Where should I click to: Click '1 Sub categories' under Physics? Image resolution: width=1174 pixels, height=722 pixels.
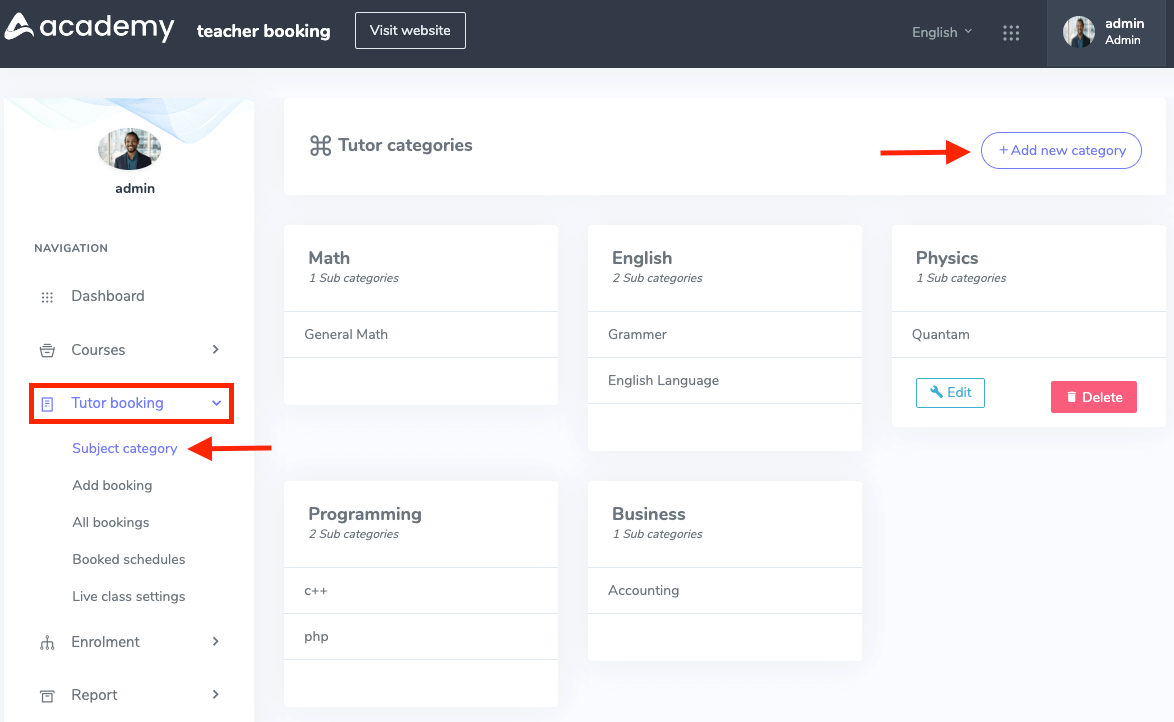click(961, 278)
